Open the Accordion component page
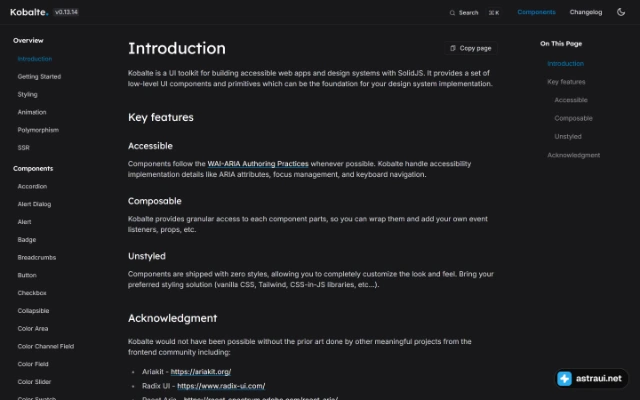This screenshot has height=400, width=640. click(x=32, y=187)
